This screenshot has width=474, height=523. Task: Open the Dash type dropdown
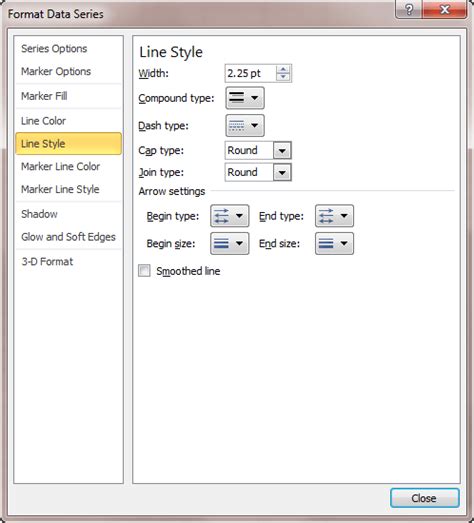245,125
